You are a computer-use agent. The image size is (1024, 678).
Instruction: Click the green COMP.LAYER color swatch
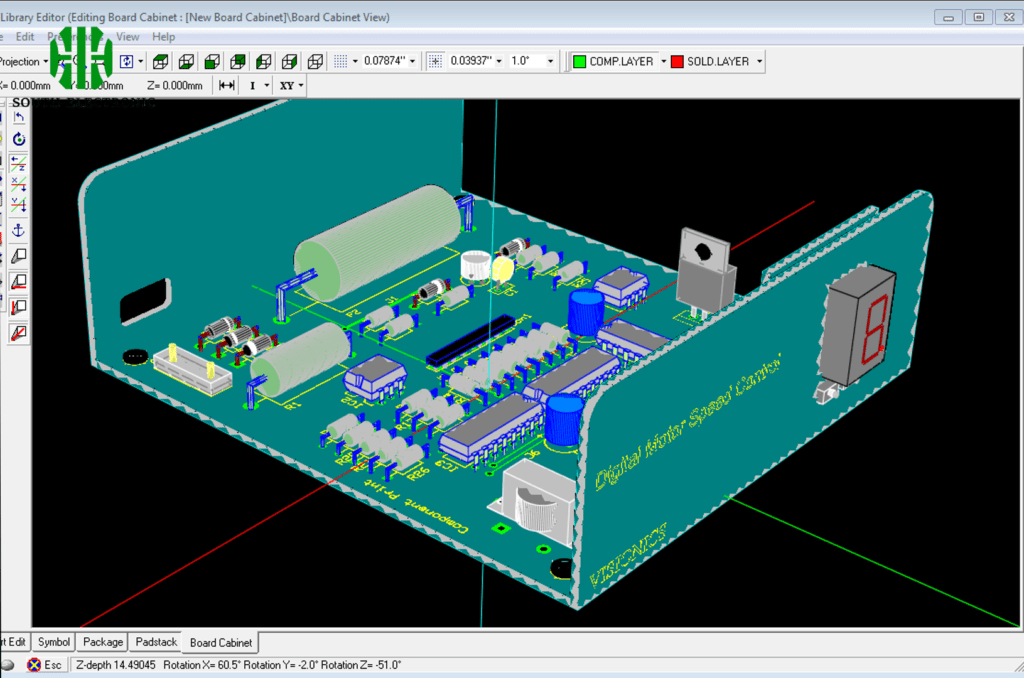[578, 61]
